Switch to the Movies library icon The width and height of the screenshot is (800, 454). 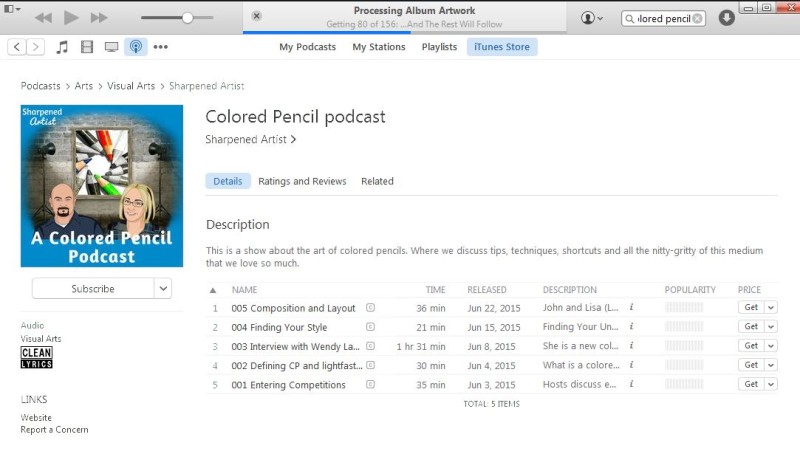point(87,47)
